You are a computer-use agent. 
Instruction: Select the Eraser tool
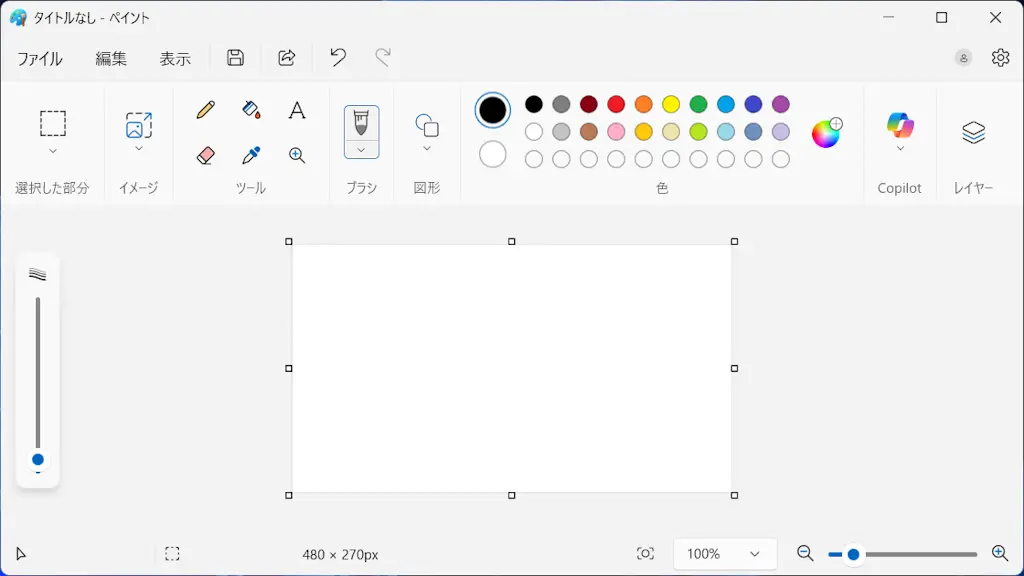point(206,155)
